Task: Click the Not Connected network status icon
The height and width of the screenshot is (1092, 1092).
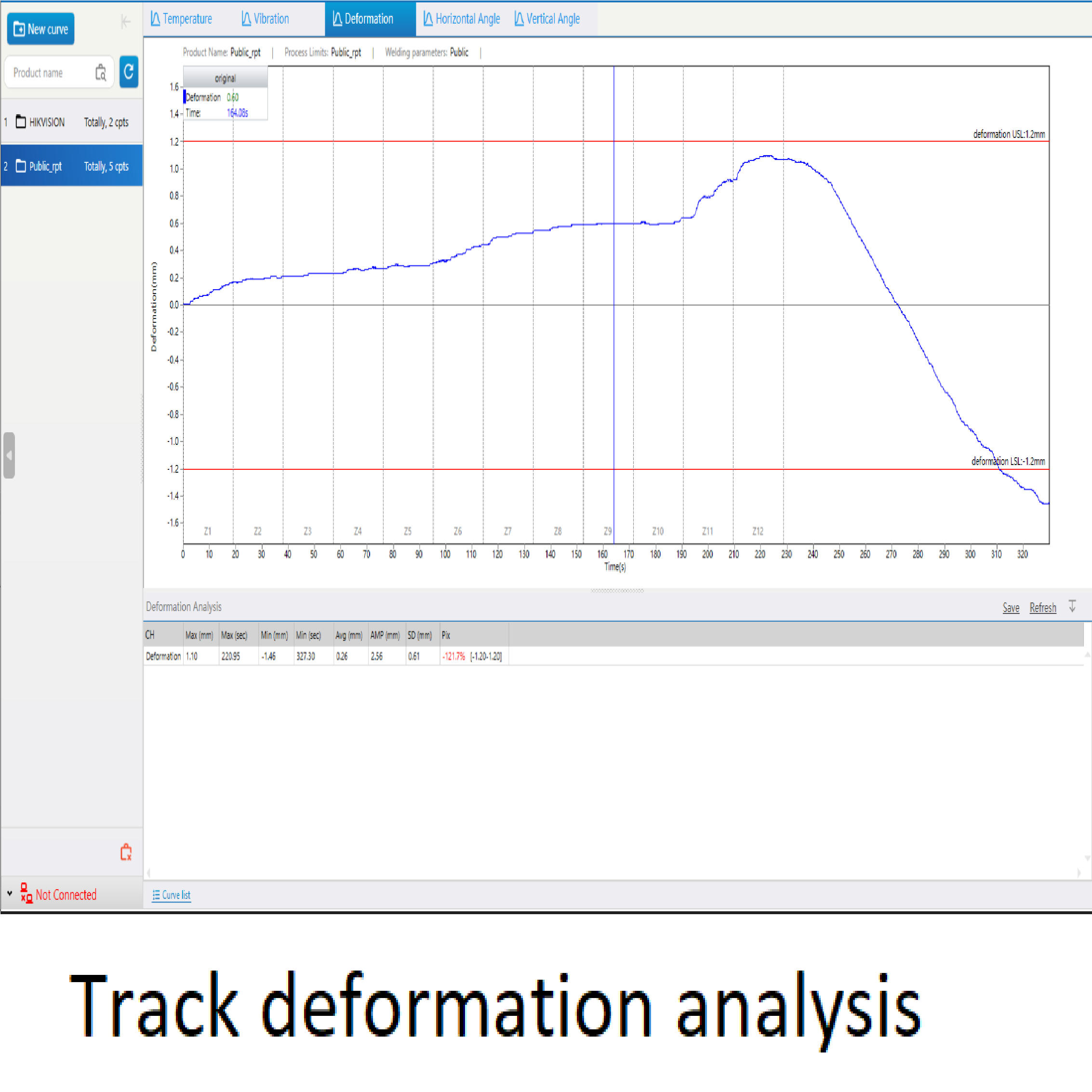Action: coord(26,893)
